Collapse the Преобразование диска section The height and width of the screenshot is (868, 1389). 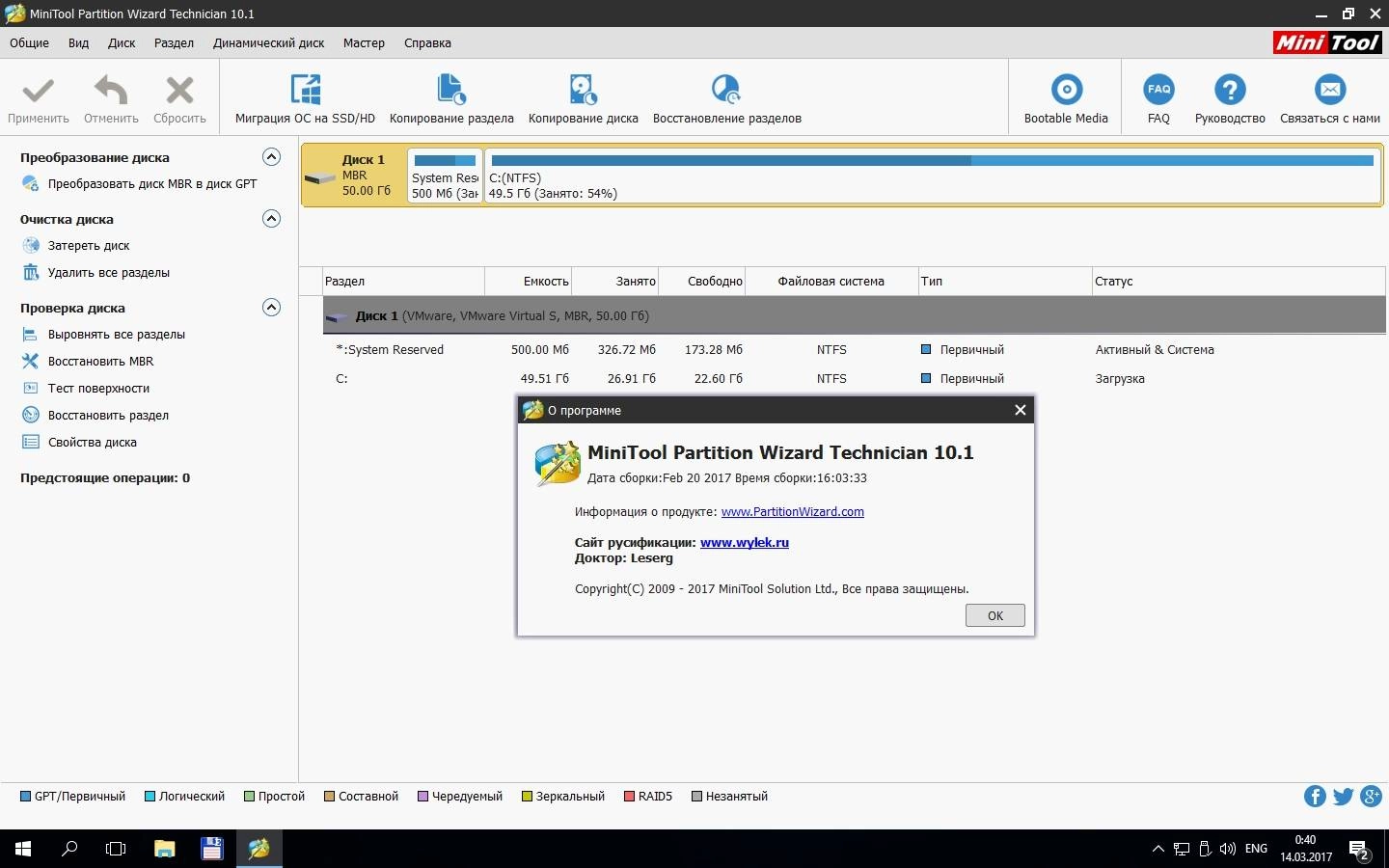[272, 156]
